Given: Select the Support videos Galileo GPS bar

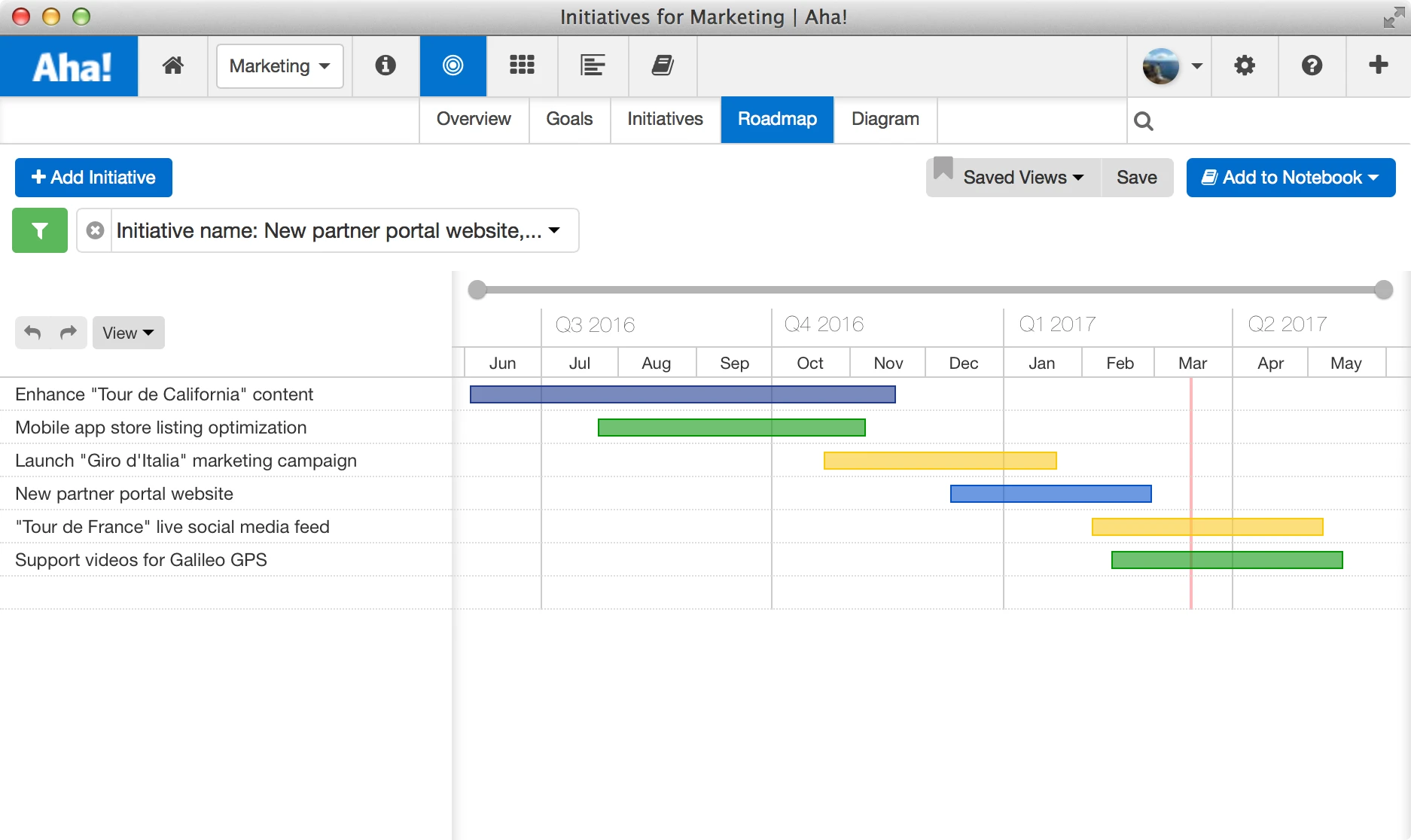Looking at the screenshot, I should [x=1227, y=560].
